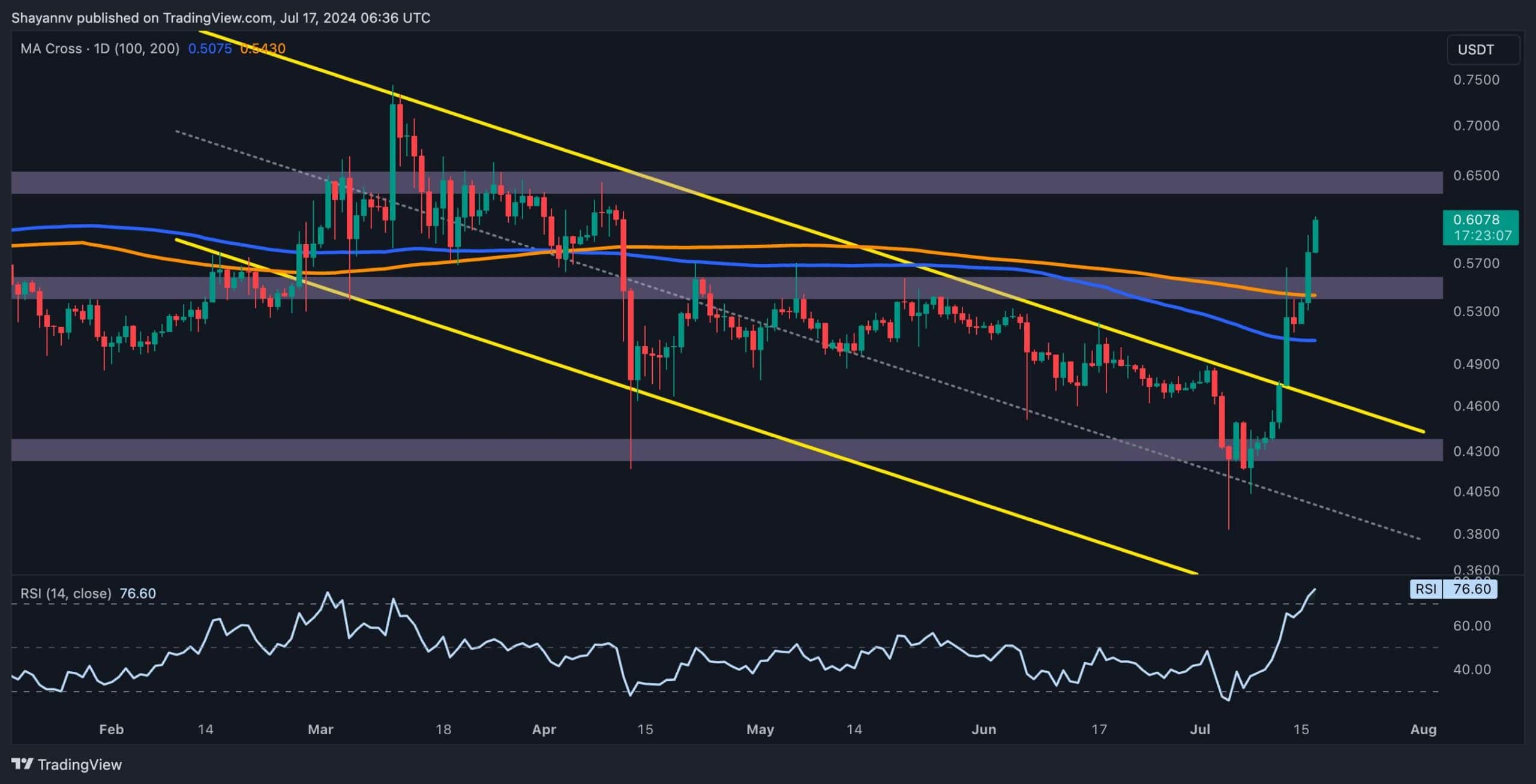Screen dimensions: 1536x784
Task: Click the 76.60 RSI value badge
Action: tap(1471, 588)
